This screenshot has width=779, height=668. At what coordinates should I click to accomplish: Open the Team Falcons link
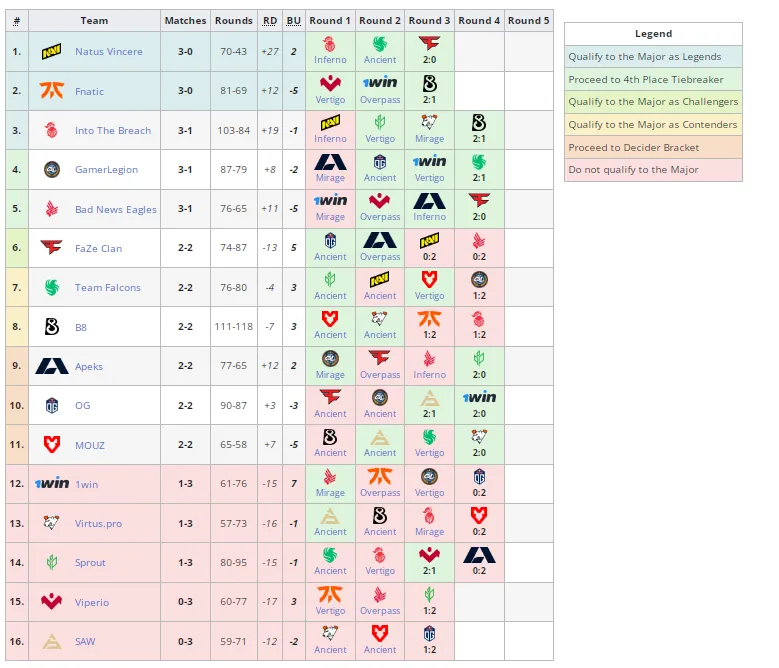coord(108,288)
